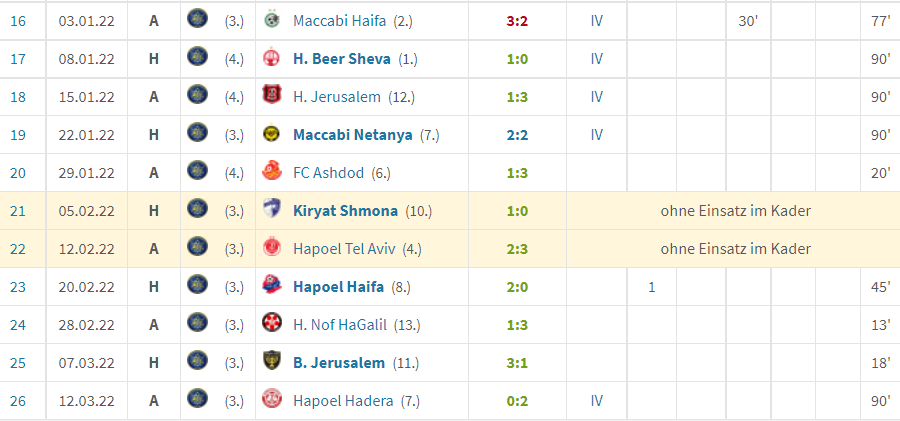Click the Hapoel Tel Aviv red crest
Viewport: 900px width, 421px height.
270,248
